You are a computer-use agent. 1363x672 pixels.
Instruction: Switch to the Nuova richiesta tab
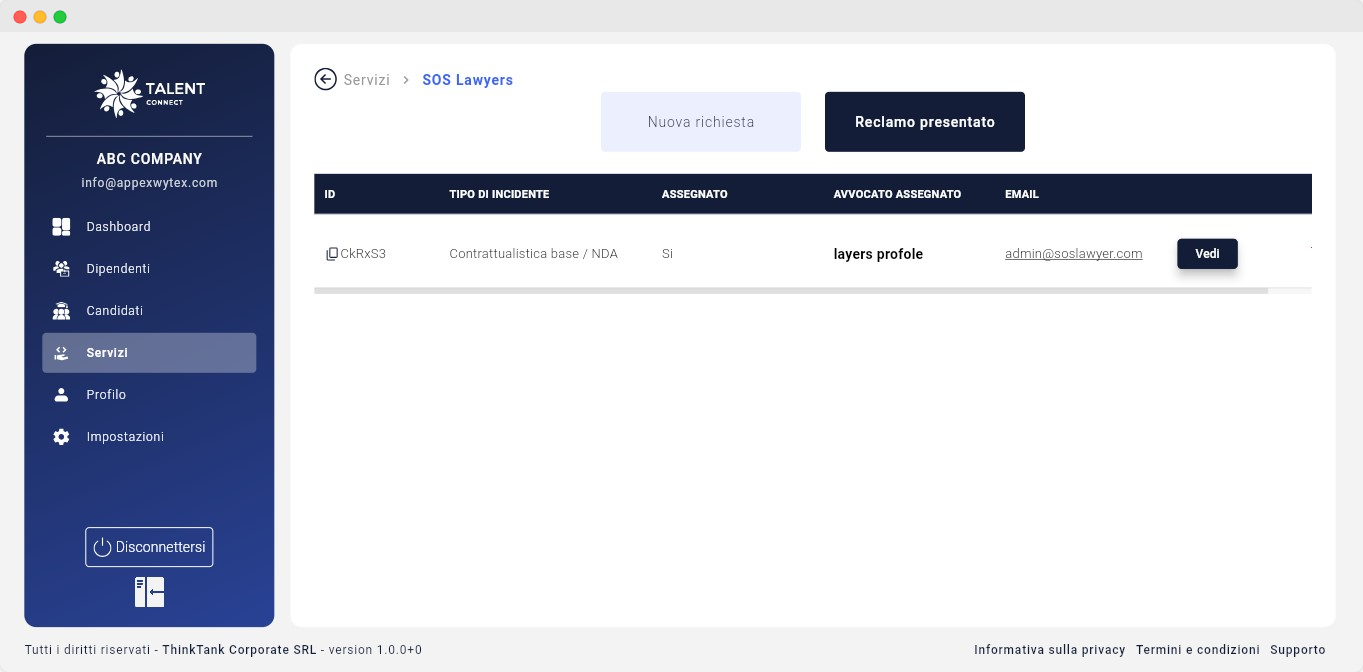[700, 122]
